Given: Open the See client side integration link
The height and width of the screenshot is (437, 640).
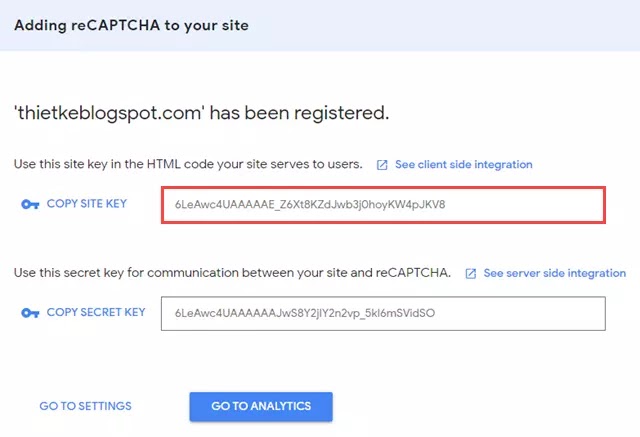Looking at the screenshot, I should 464,164.
